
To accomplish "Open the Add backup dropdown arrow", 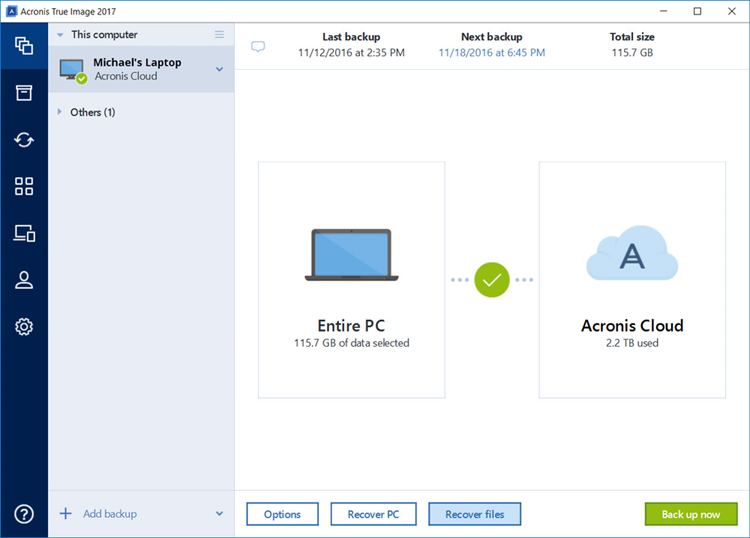I will point(219,514).
